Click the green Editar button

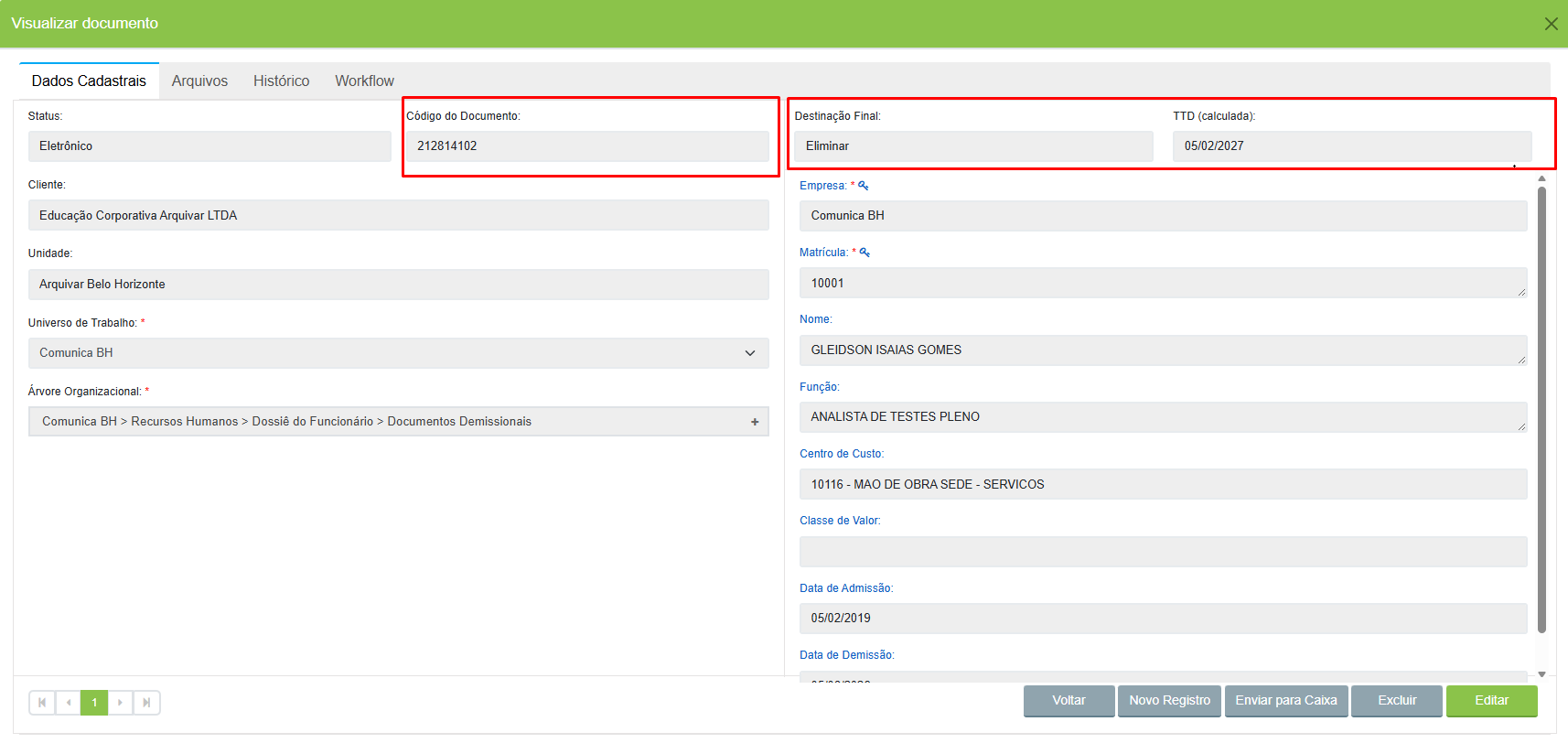1491,701
